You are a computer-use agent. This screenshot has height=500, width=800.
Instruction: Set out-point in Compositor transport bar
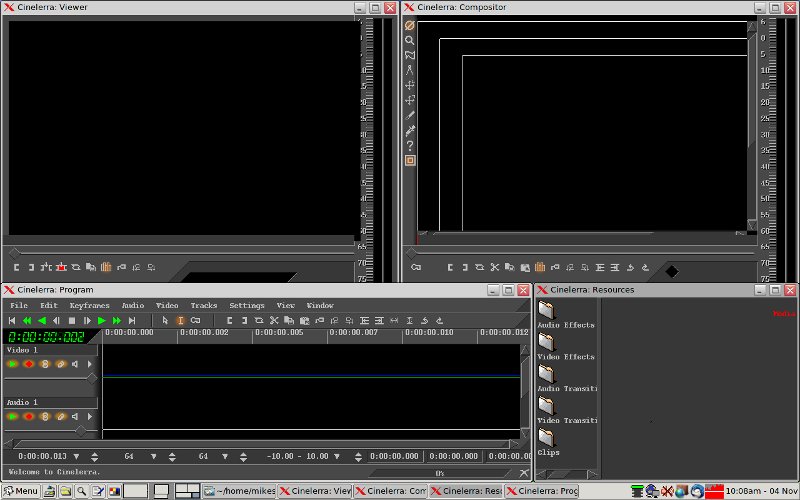tap(464, 267)
